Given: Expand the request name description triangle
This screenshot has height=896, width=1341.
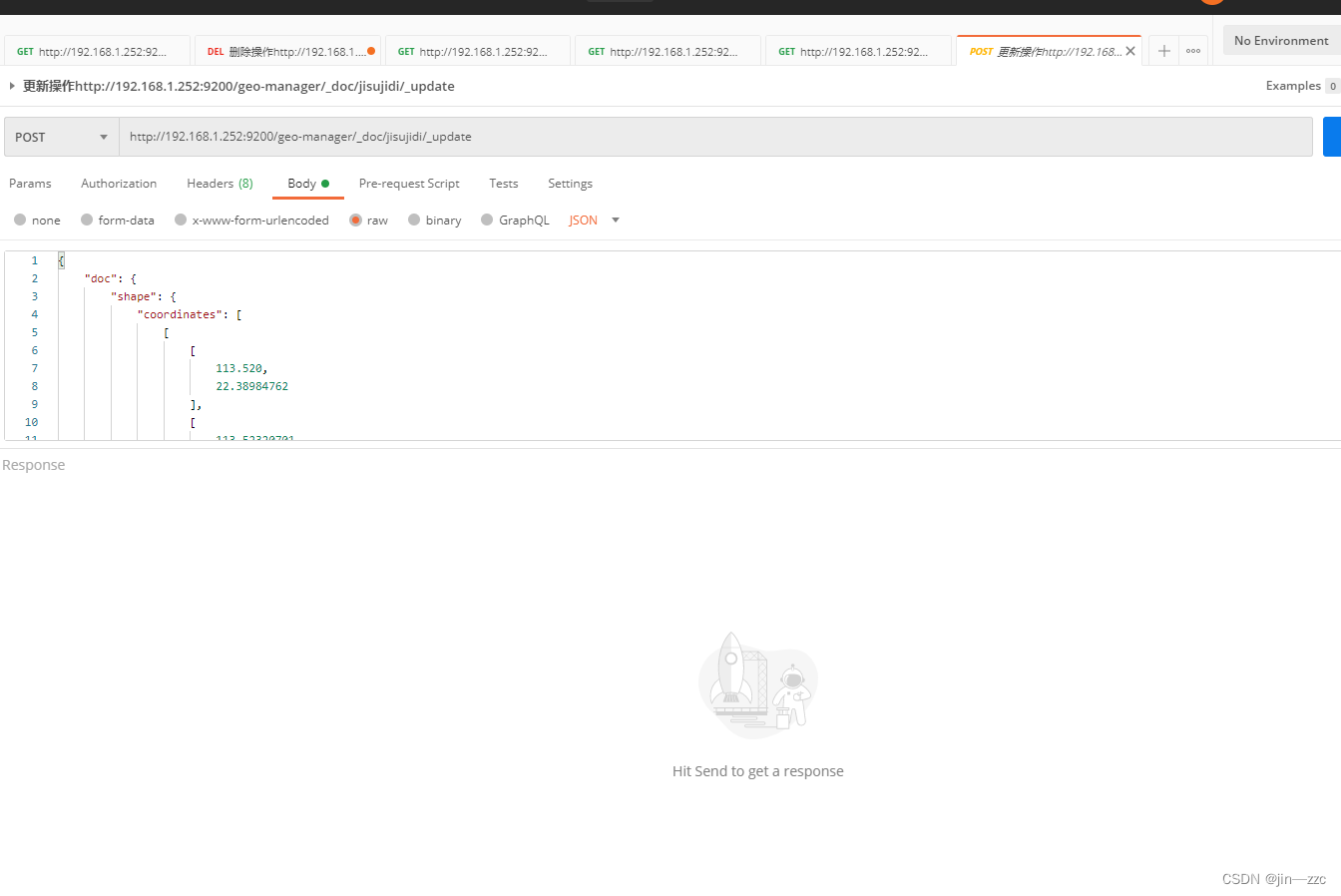Looking at the screenshot, I should point(12,86).
